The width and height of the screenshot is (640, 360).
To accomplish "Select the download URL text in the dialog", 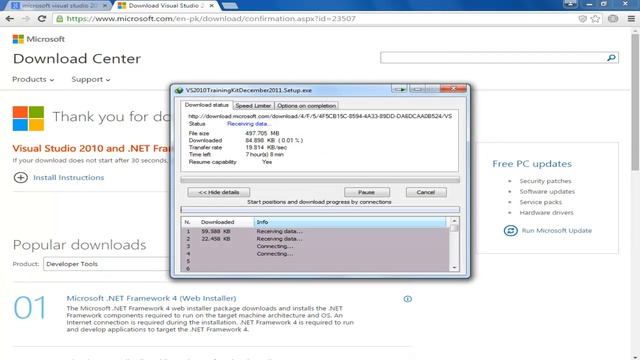I will [320, 116].
